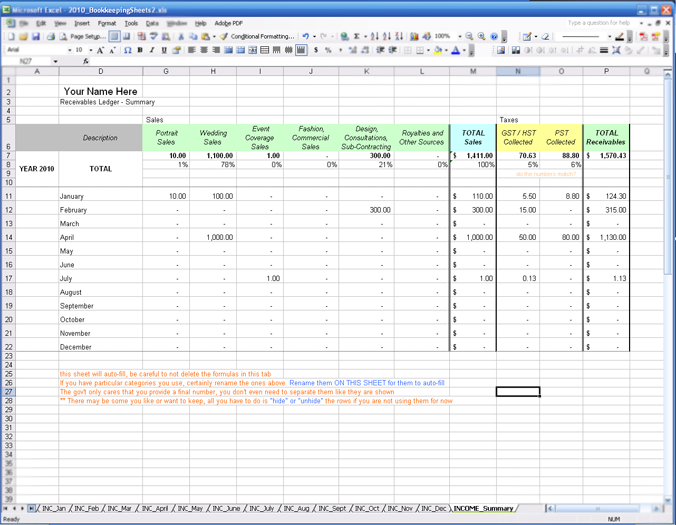
Task: Toggle Bold formatting
Action: [x=140, y=50]
